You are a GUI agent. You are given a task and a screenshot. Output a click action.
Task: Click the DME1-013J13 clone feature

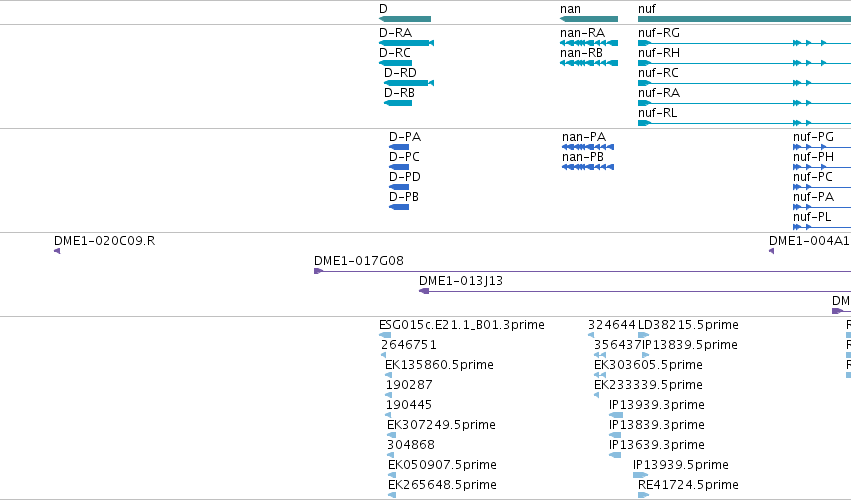tap(635, 291)
